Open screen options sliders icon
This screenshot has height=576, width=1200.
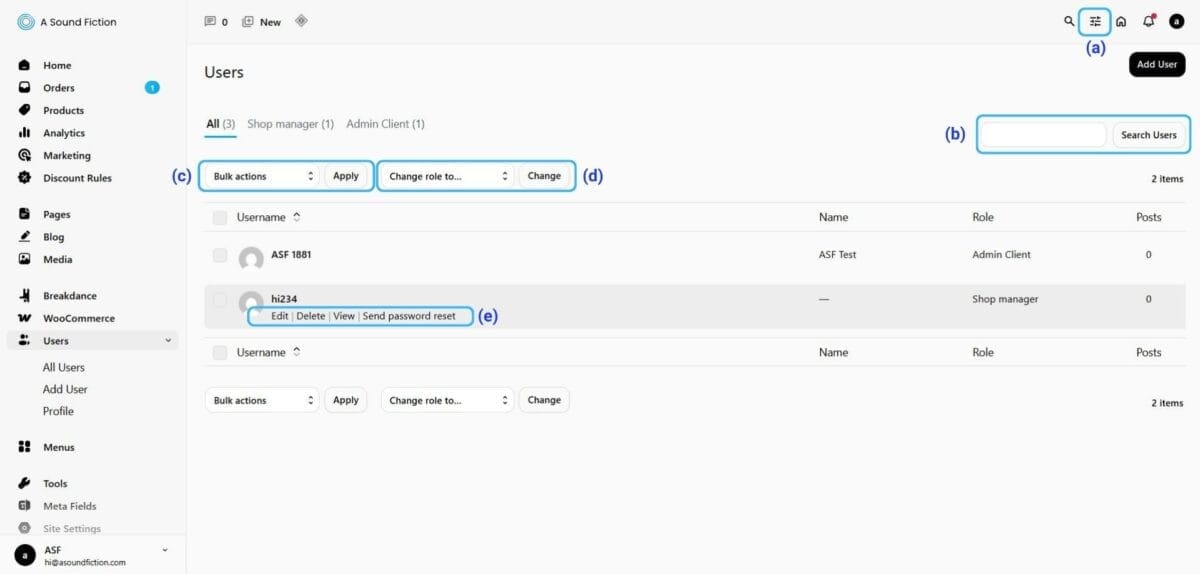tap(1096, 21)
